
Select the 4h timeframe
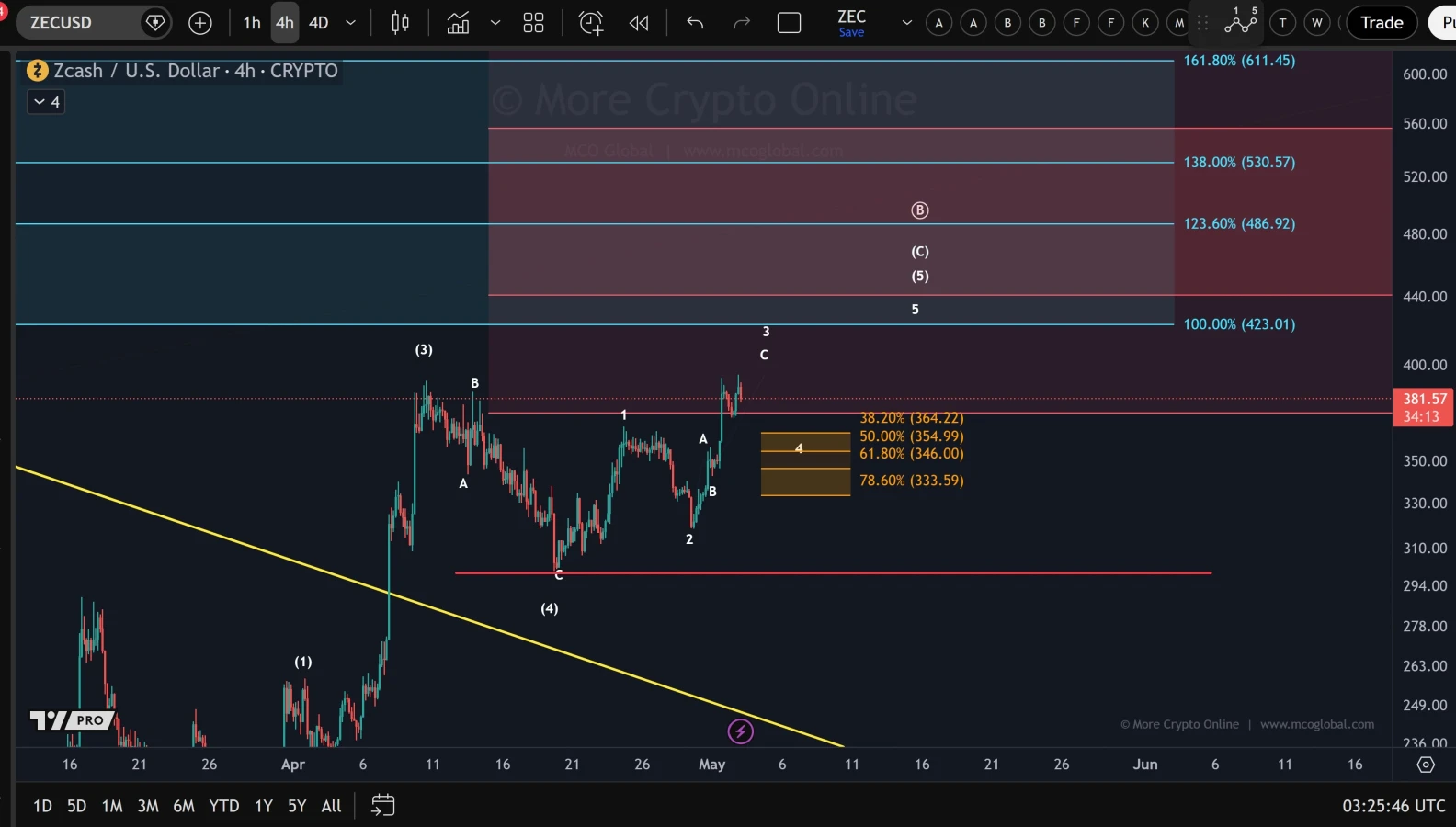pos(285,23)
